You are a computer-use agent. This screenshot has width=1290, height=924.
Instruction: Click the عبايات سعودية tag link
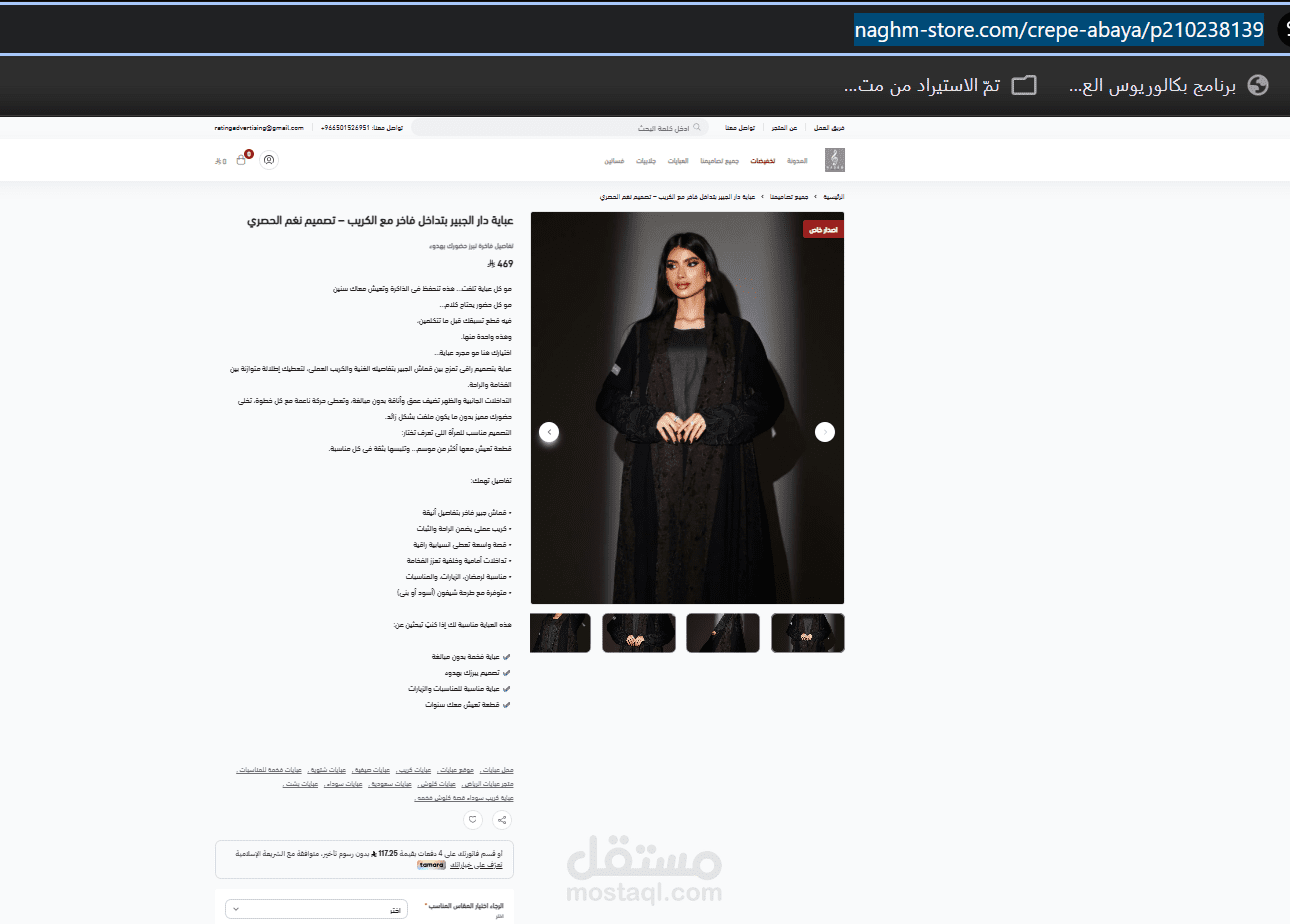click(390, 784)
